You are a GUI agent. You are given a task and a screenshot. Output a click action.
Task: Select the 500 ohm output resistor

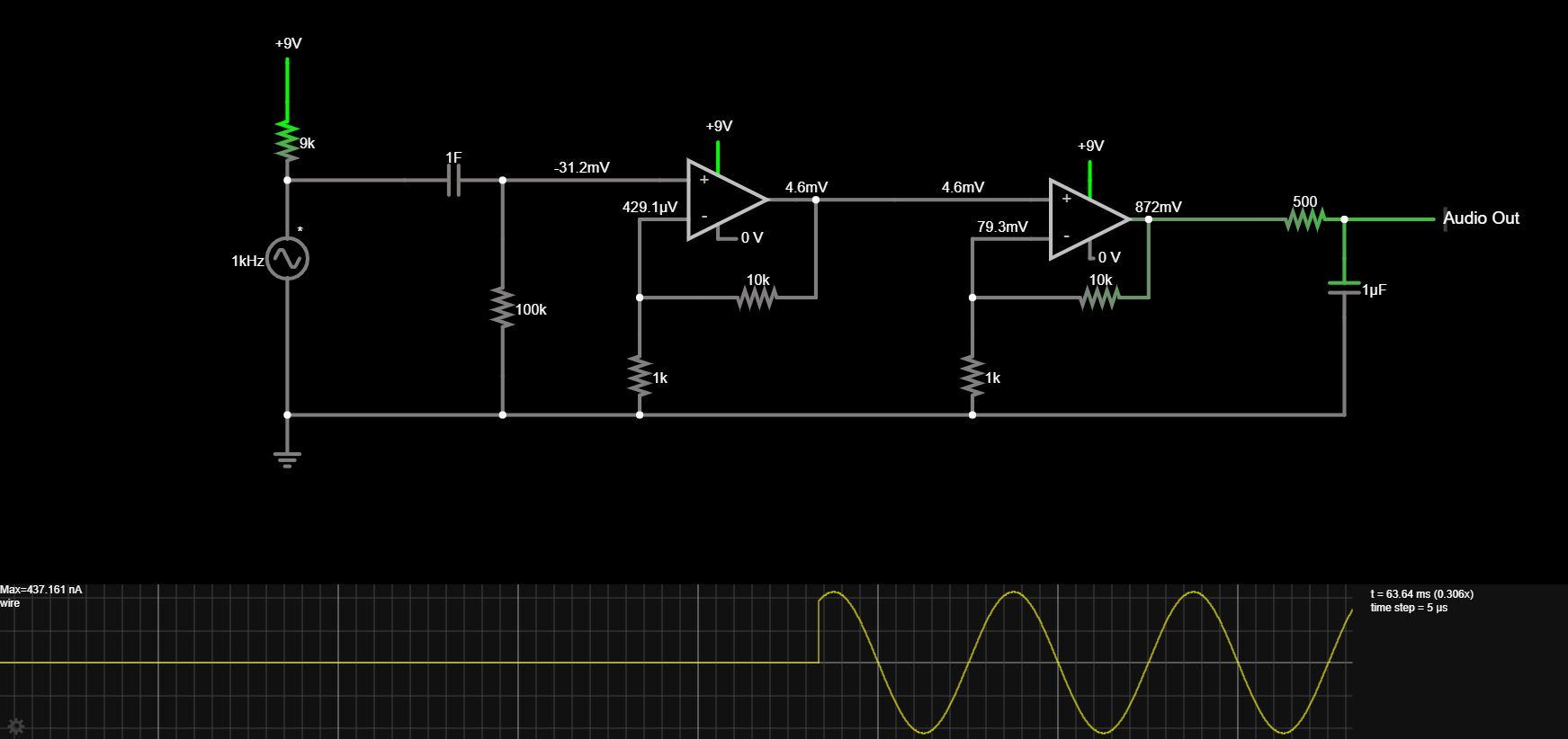point(1304,218)
